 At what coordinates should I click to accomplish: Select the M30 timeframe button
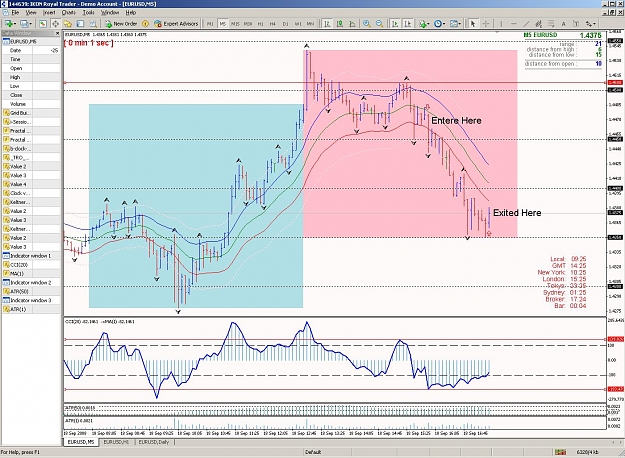coord(248,24)
